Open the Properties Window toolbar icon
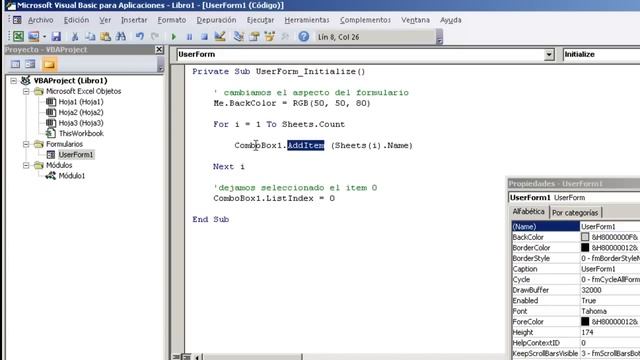This screenshot has width=640, height=360. pyautogui.click(x=254, y=36)
